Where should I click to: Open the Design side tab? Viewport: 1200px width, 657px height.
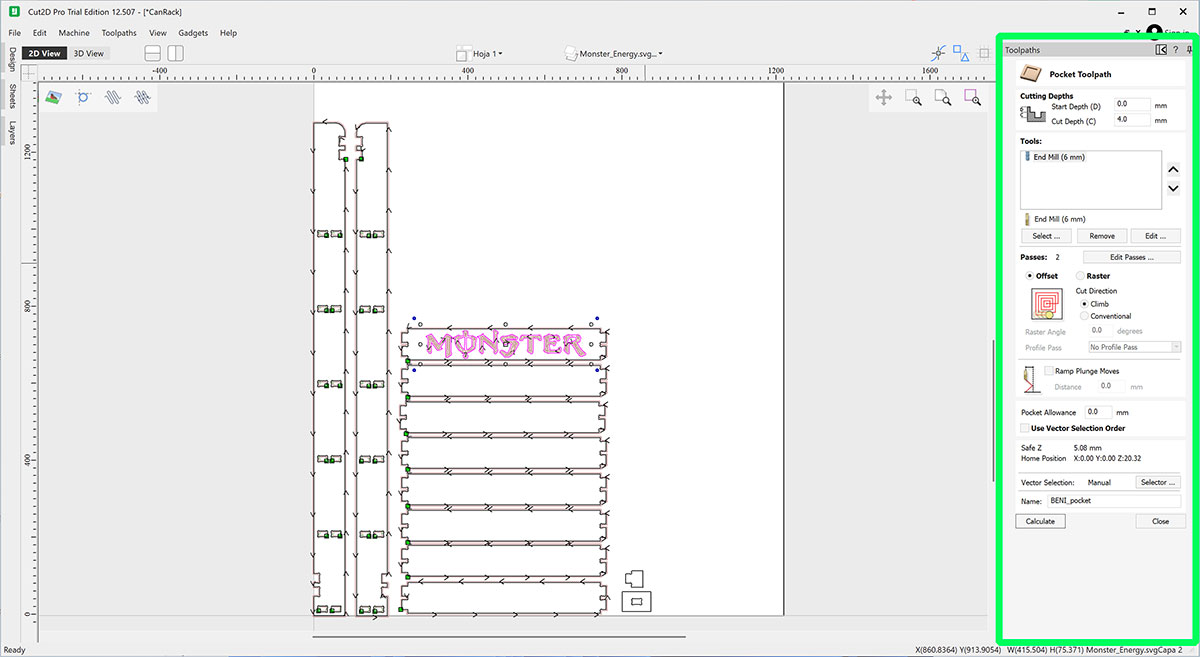[12, 60]
